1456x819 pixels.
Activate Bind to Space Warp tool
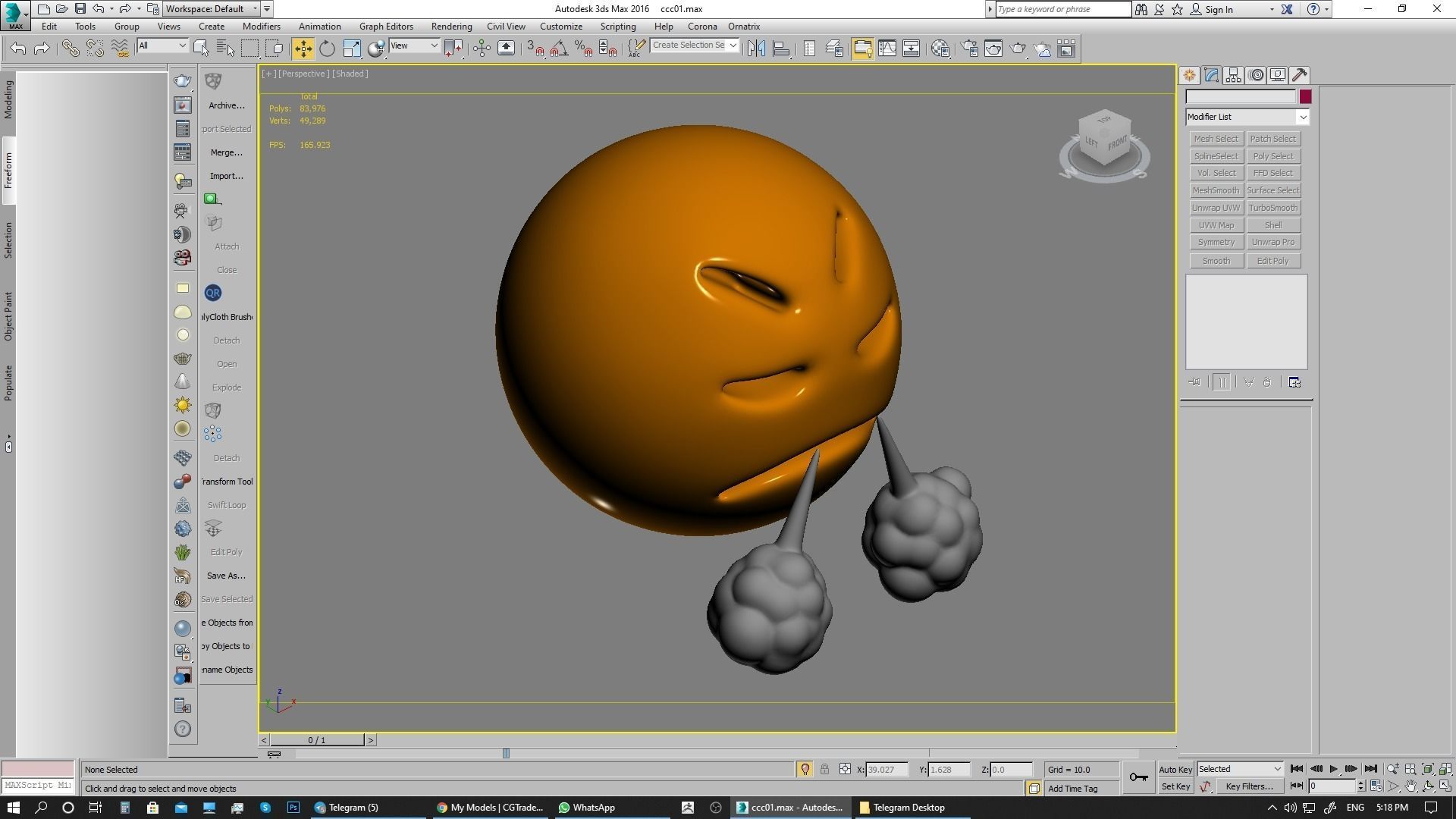click(x=120, y=49)
